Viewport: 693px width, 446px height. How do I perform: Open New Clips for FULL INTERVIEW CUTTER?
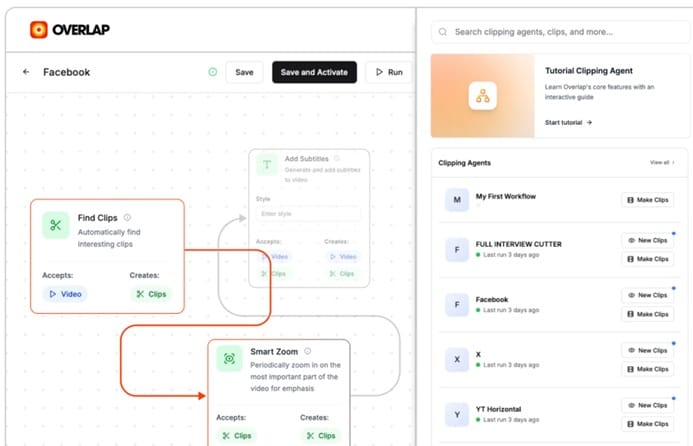tap(647, 240)
